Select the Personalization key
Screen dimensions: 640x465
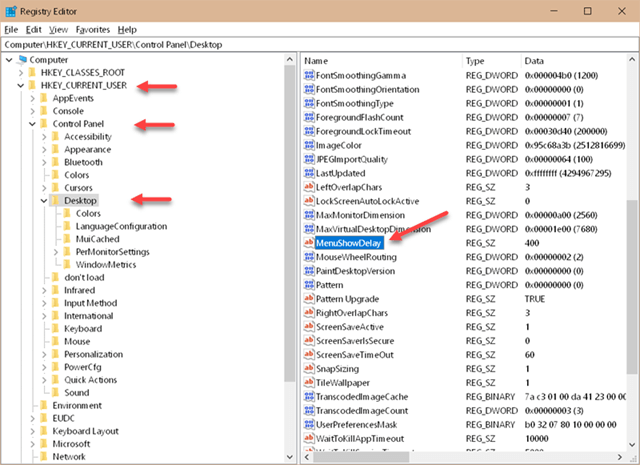[x=93, y=354]
